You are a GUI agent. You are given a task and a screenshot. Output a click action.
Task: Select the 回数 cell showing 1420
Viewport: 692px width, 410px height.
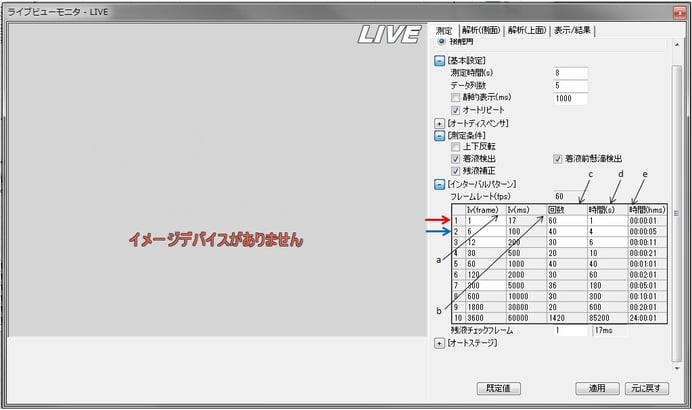(567, 318)
